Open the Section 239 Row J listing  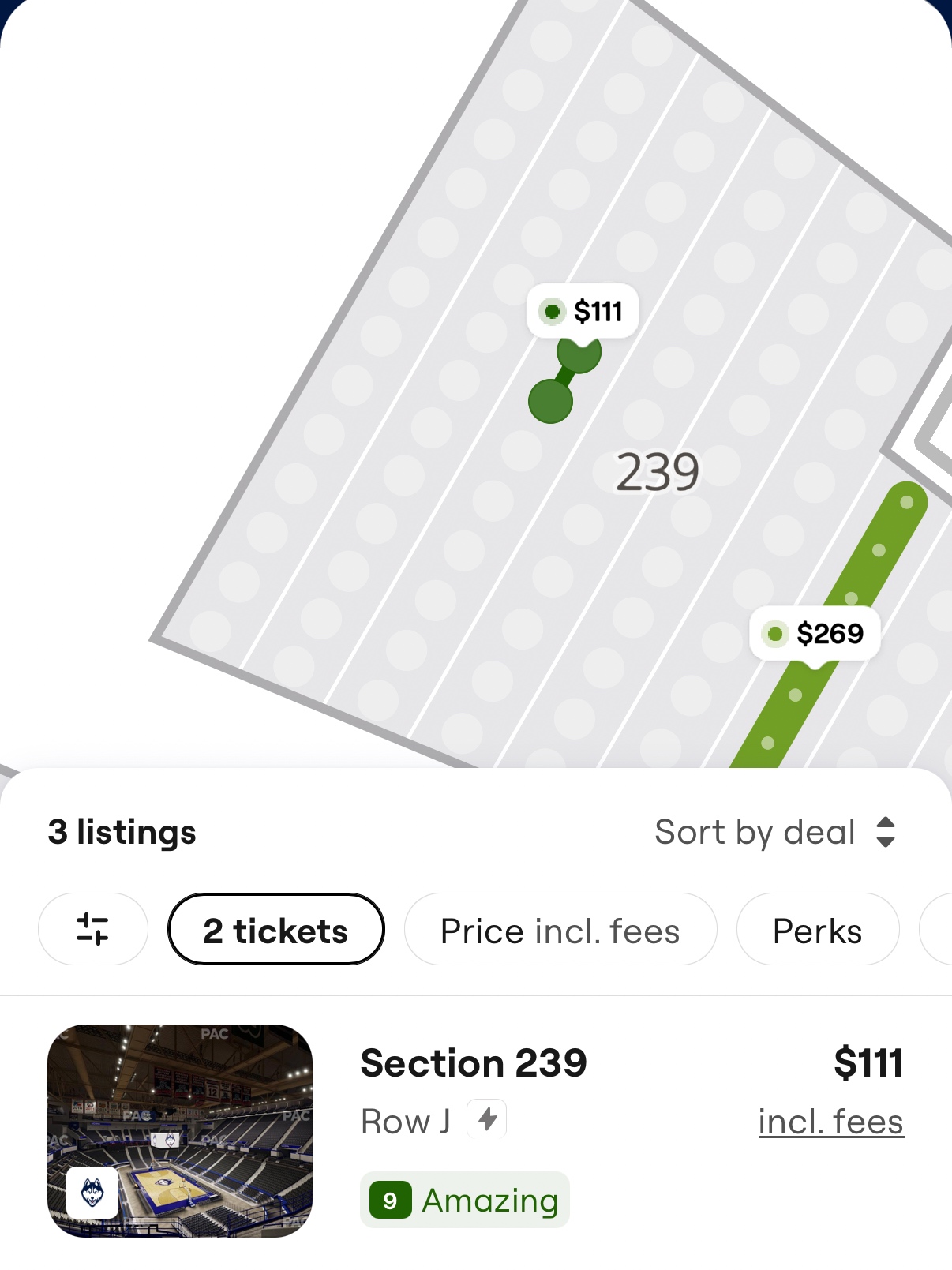[x=474, y=1063]
